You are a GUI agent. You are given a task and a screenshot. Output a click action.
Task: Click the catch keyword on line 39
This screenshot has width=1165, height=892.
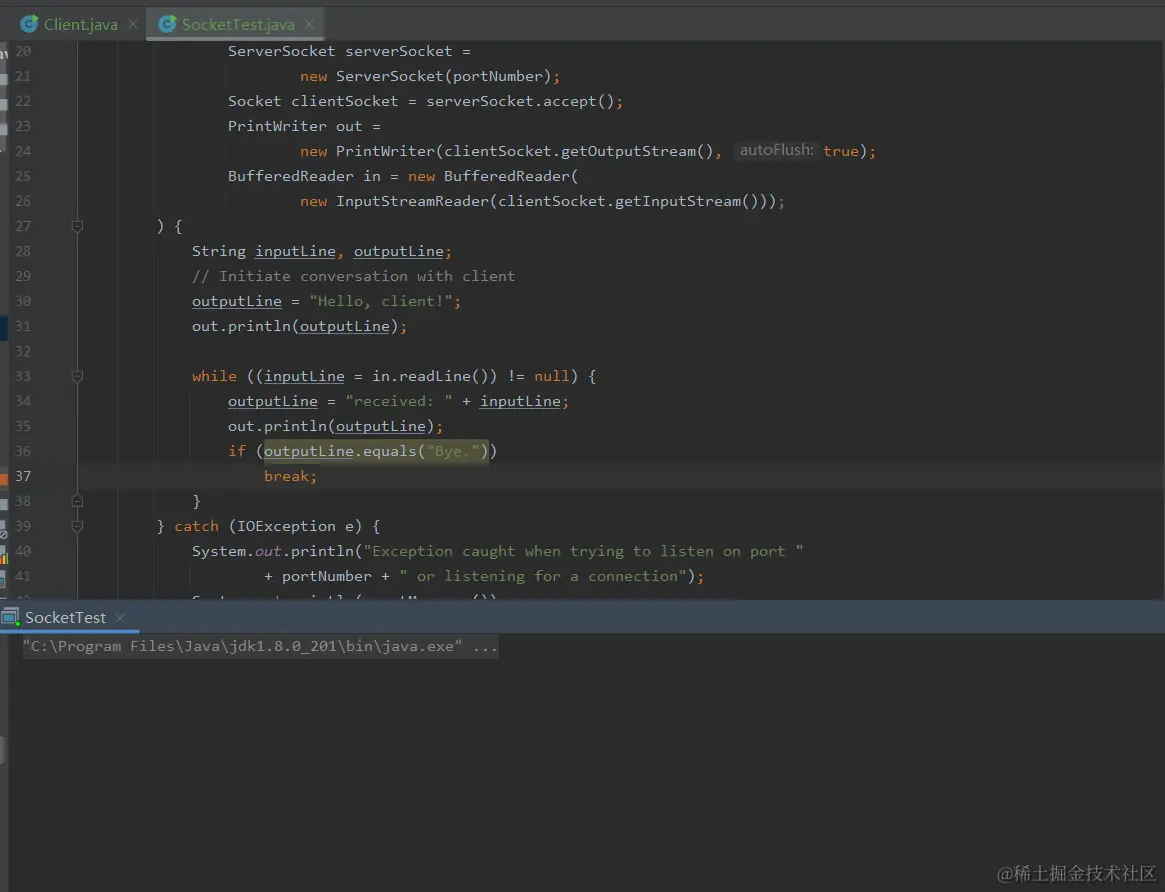[x=196, y=526]
